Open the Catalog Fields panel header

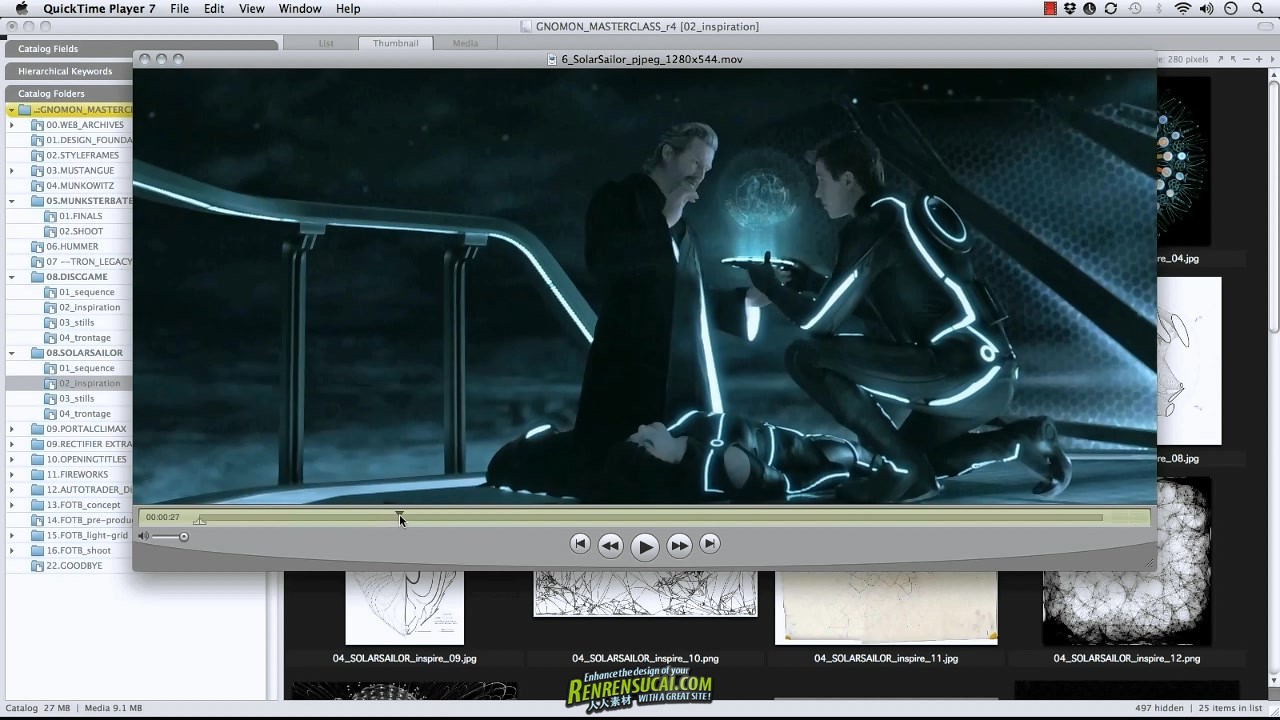tap(141, 48)
